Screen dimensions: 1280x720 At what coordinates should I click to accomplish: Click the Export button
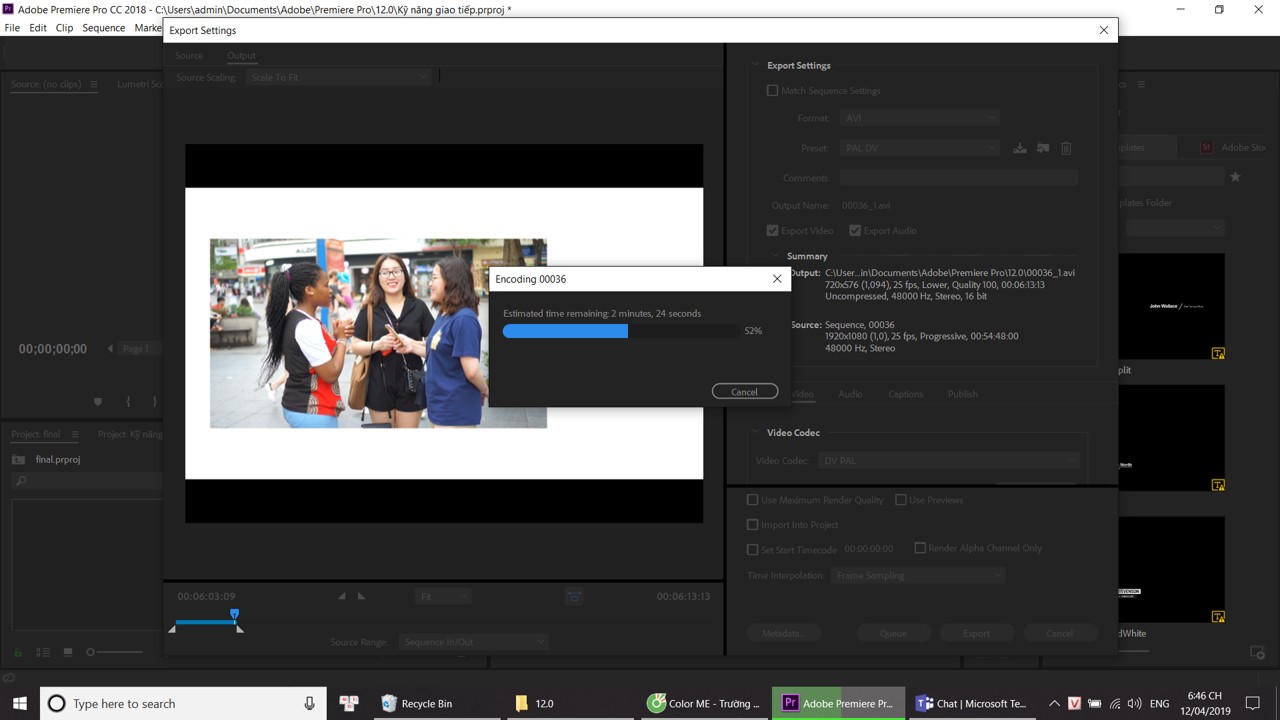[976, 633]
